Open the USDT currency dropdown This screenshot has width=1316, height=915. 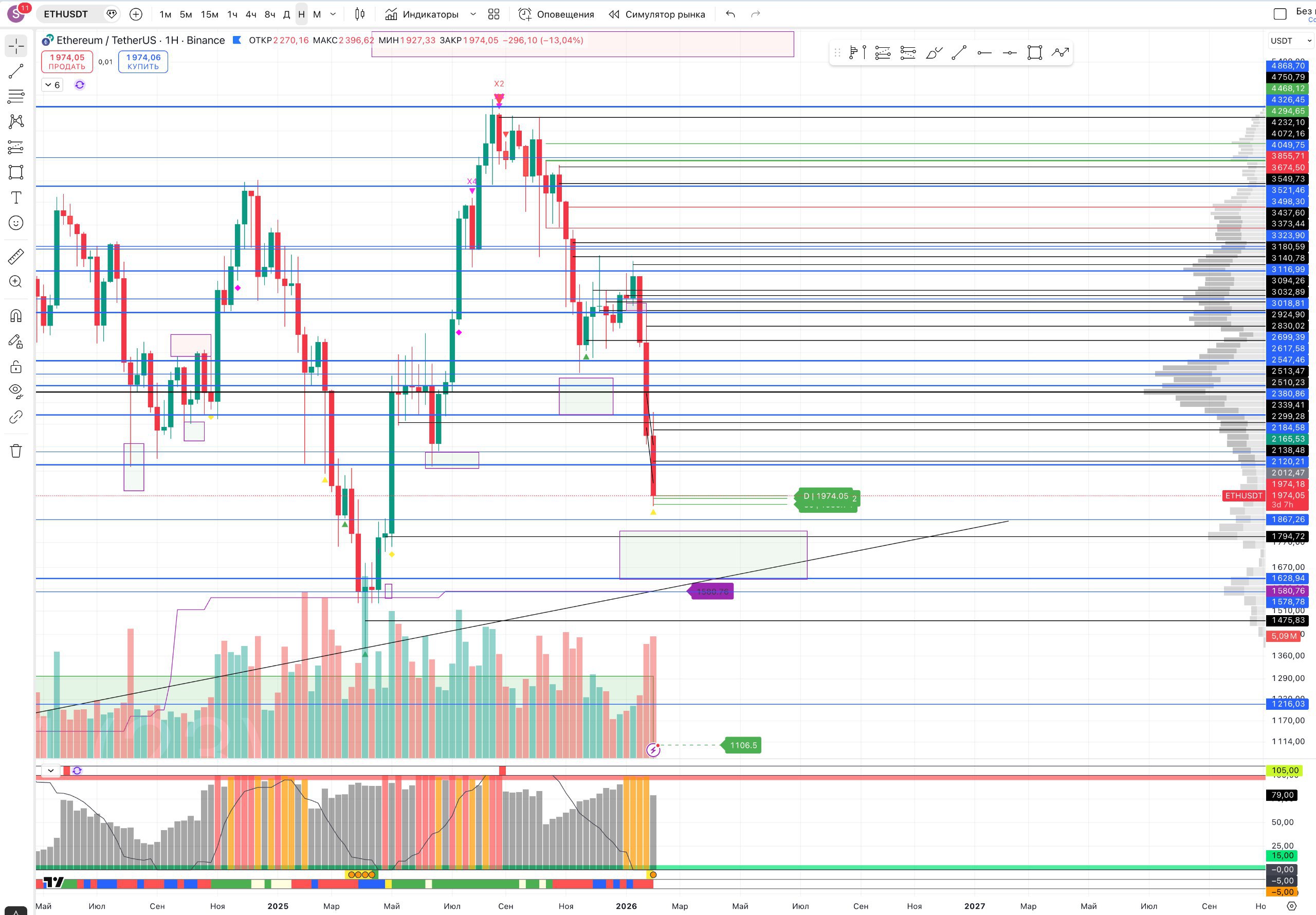[x=1291, y=41]
